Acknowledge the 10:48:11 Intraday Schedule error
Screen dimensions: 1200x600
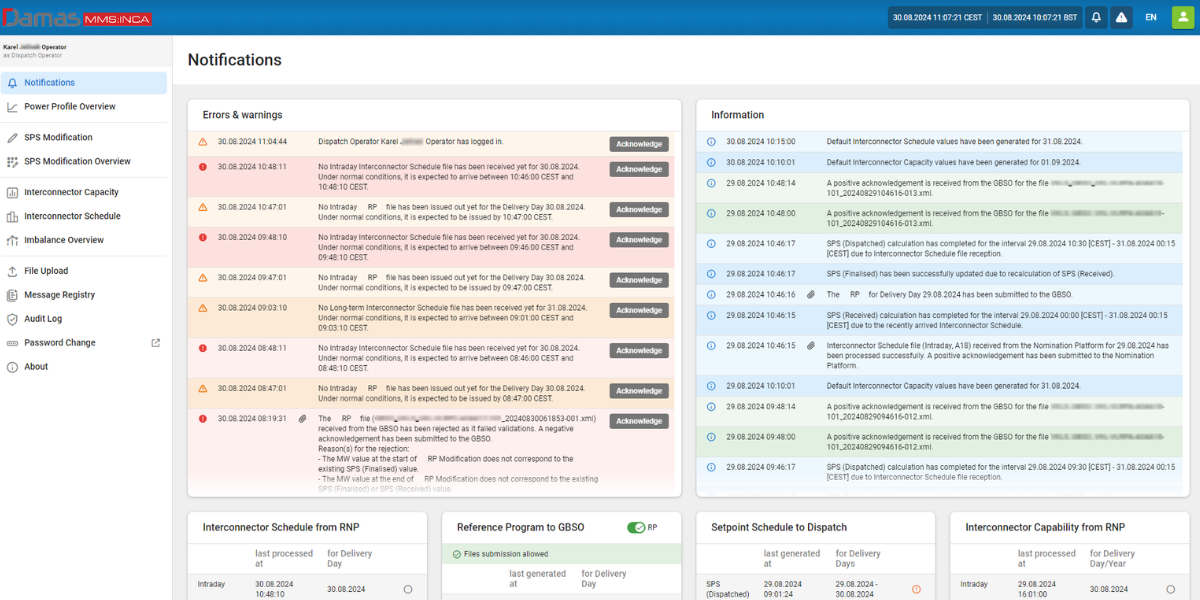639,169
